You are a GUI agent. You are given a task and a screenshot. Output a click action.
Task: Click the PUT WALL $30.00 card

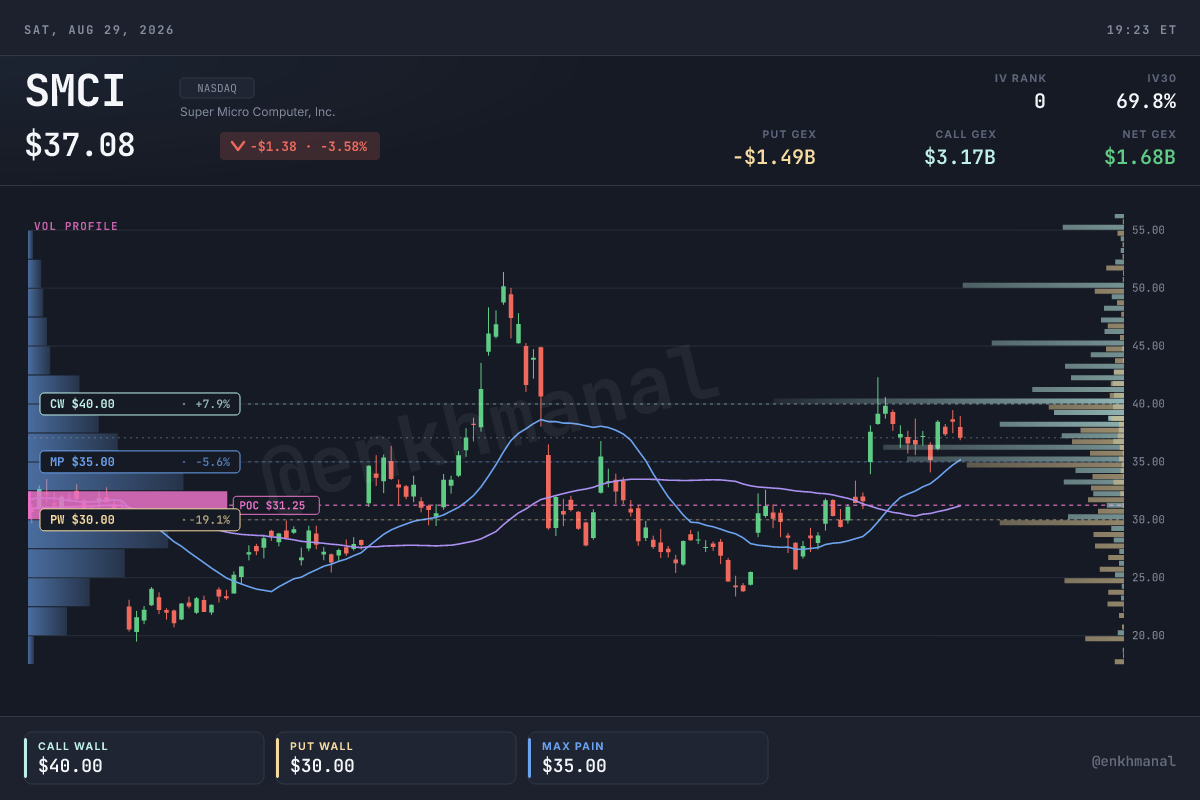click(x=396, y=758)
